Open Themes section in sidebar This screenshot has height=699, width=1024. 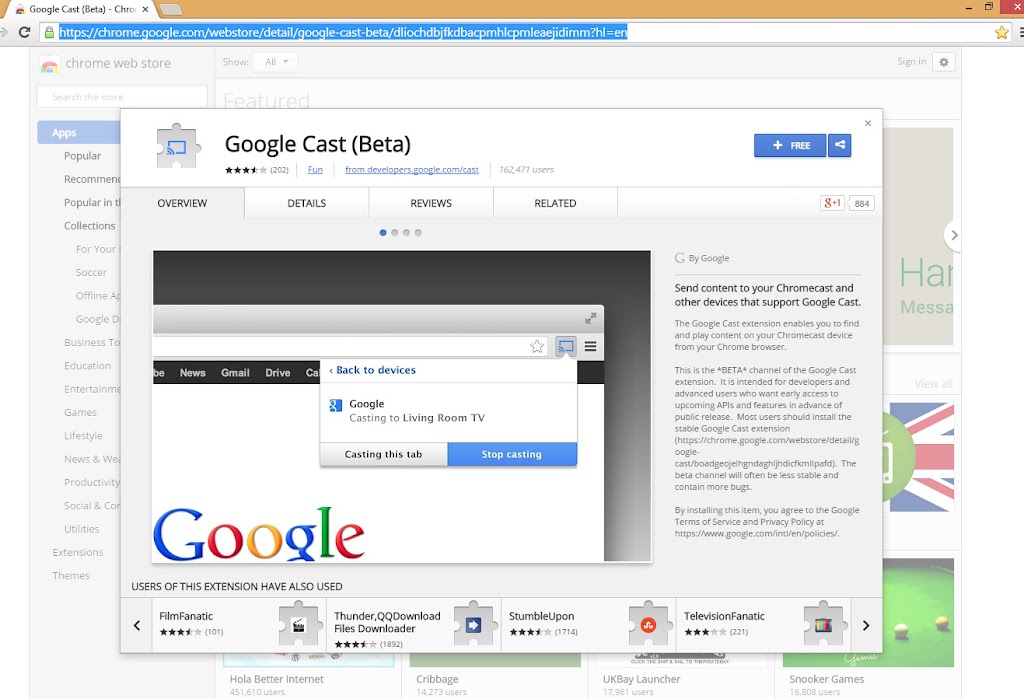pyautogui.click(x=71, y=576)
